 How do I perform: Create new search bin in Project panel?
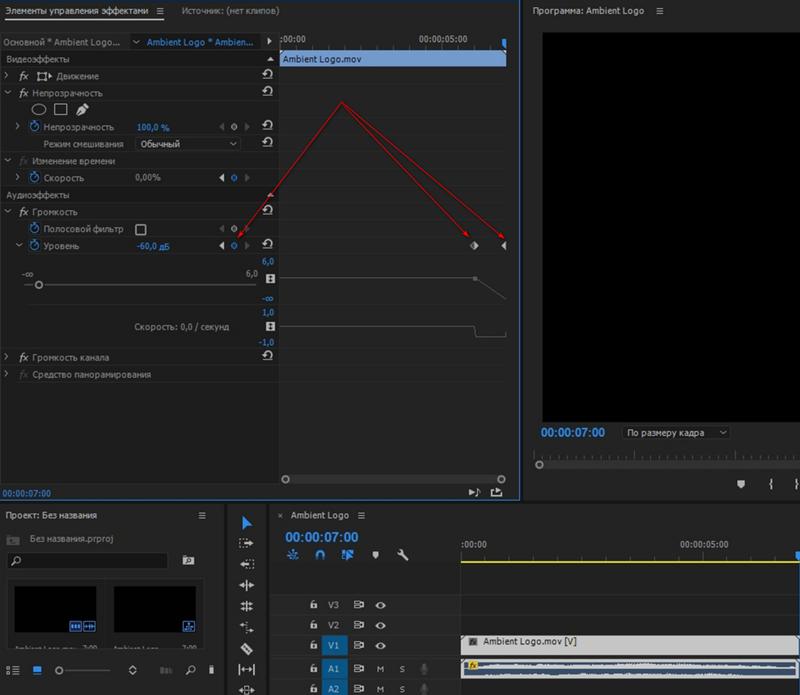[x=188, y=560]
